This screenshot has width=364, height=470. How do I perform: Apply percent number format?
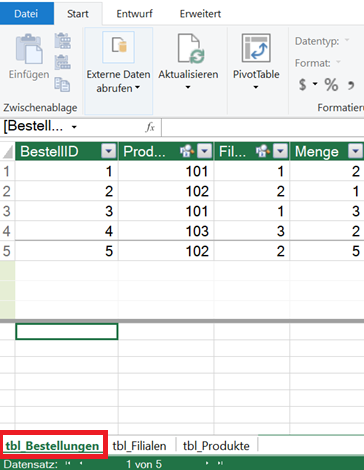point(331,85)
